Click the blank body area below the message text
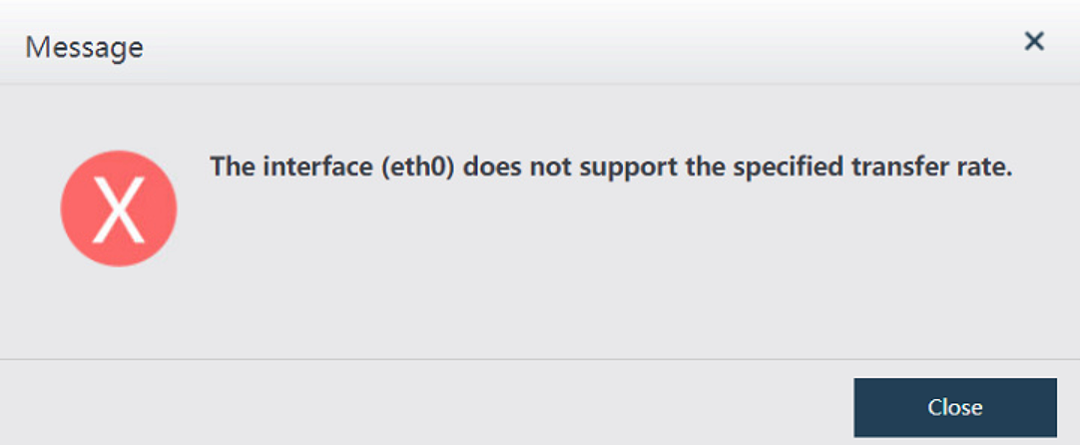Screen dimensions: 1080x445 click(x=600, y=270)
